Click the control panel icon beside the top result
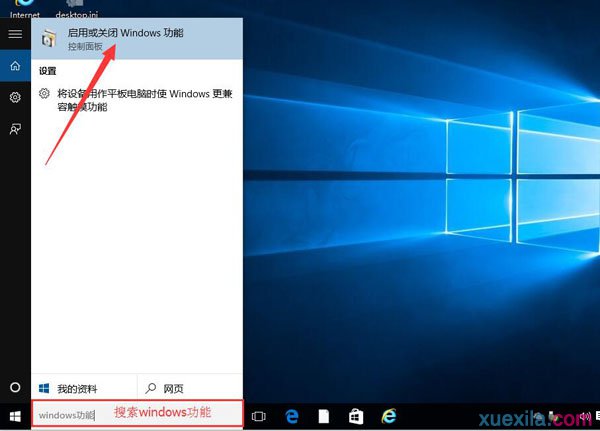Image resolution: width=600 pixels, height=431 pixels. point(49,39)
